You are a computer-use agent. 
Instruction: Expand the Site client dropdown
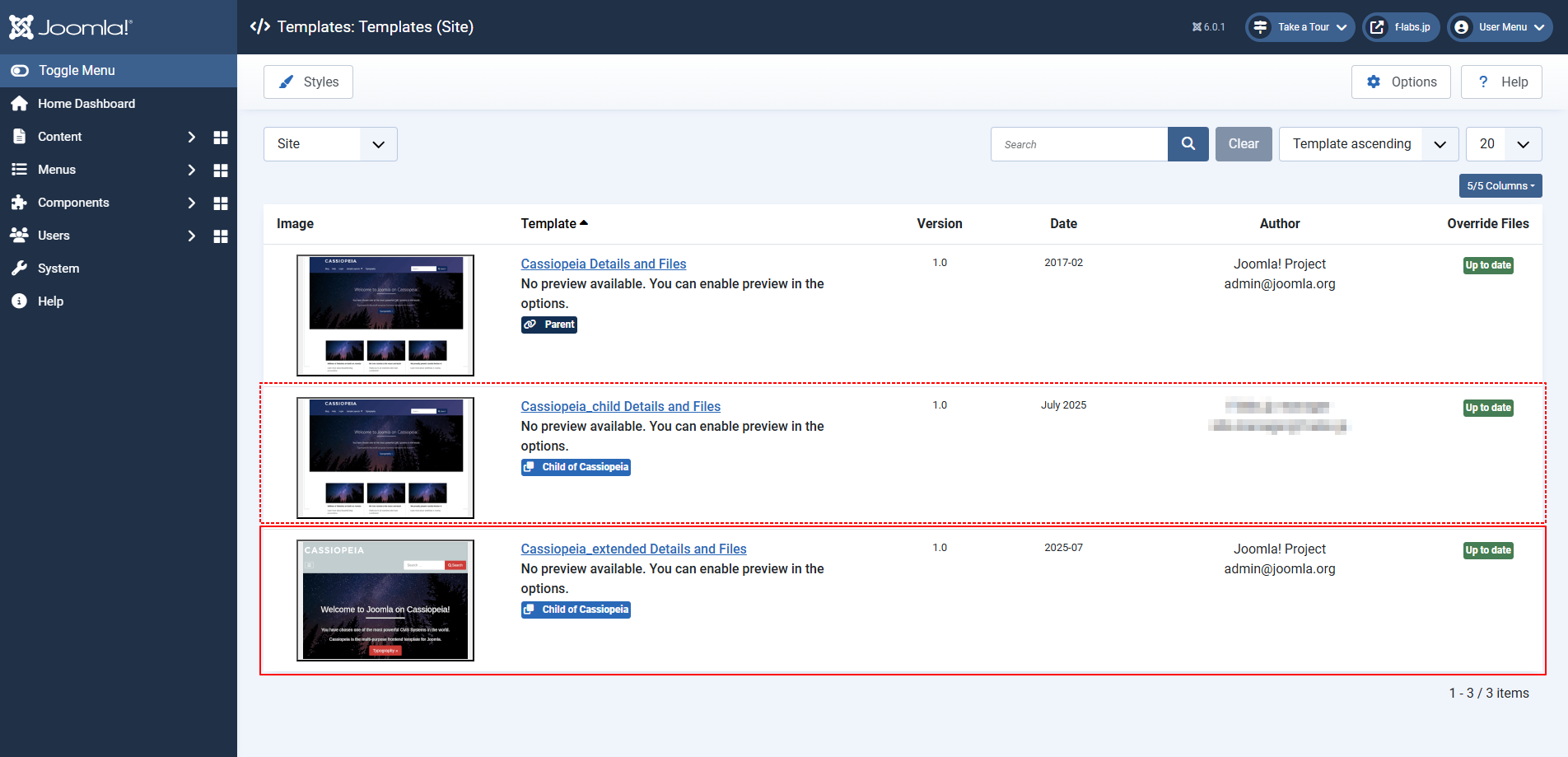330,144
